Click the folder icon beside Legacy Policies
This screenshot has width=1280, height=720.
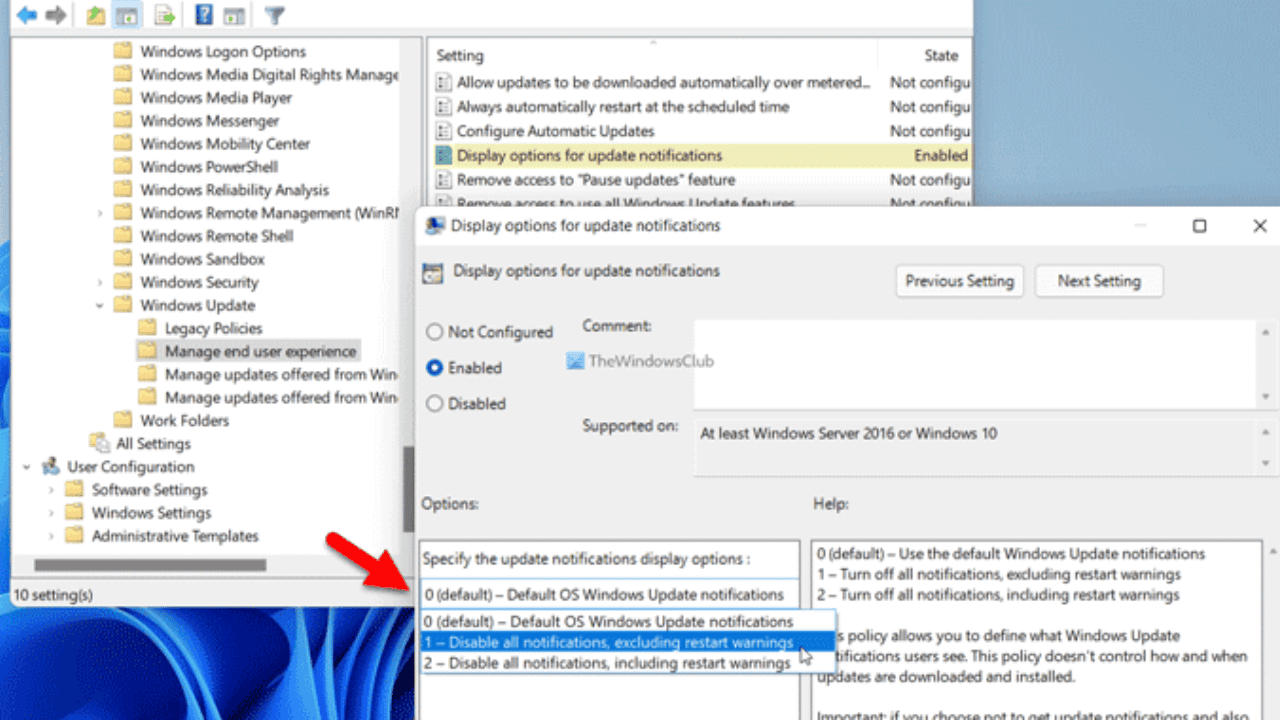(148, 328)
